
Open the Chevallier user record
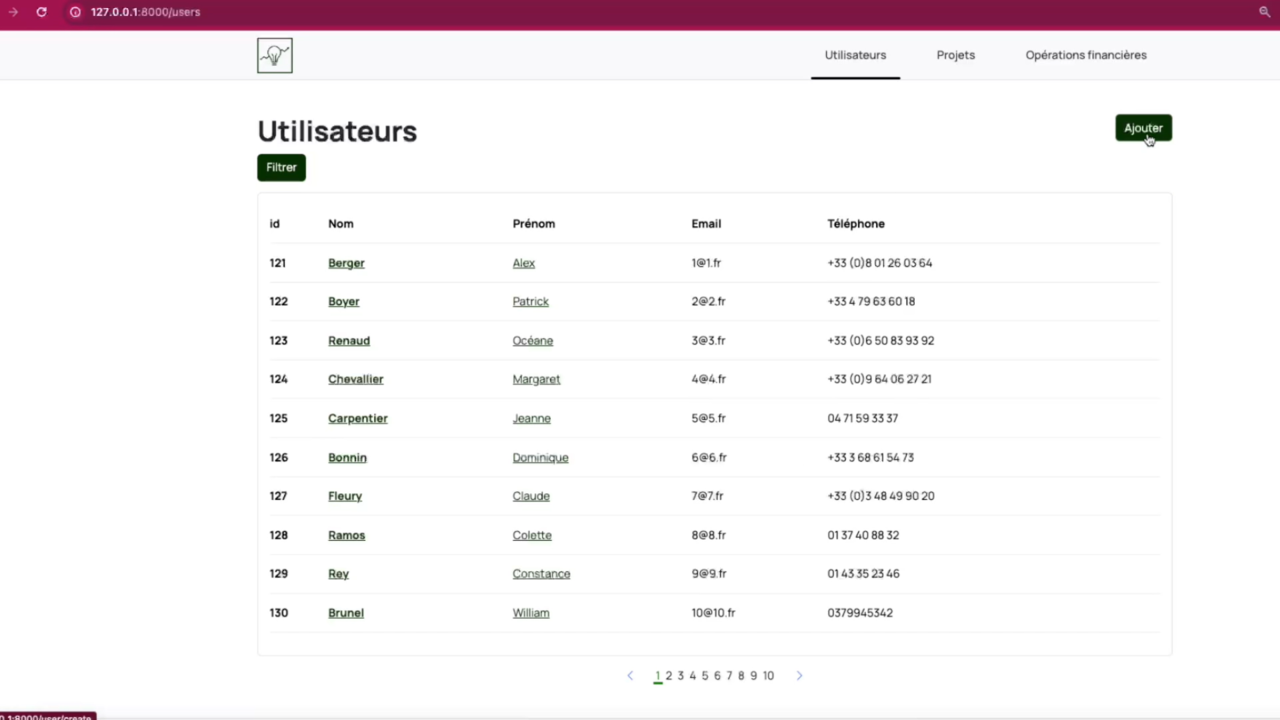tap(355, 378)
